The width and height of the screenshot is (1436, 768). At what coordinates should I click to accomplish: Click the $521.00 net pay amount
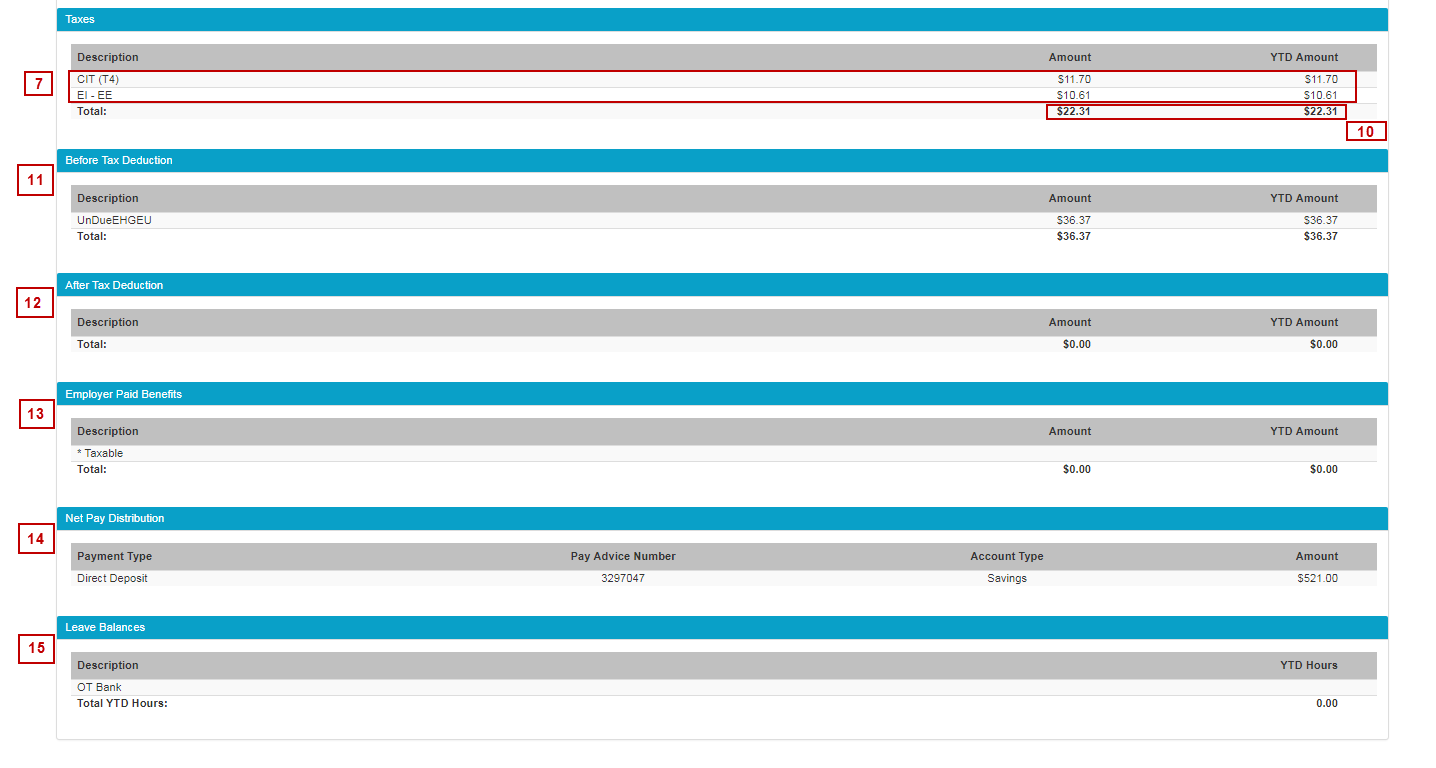pos(1317,578)
